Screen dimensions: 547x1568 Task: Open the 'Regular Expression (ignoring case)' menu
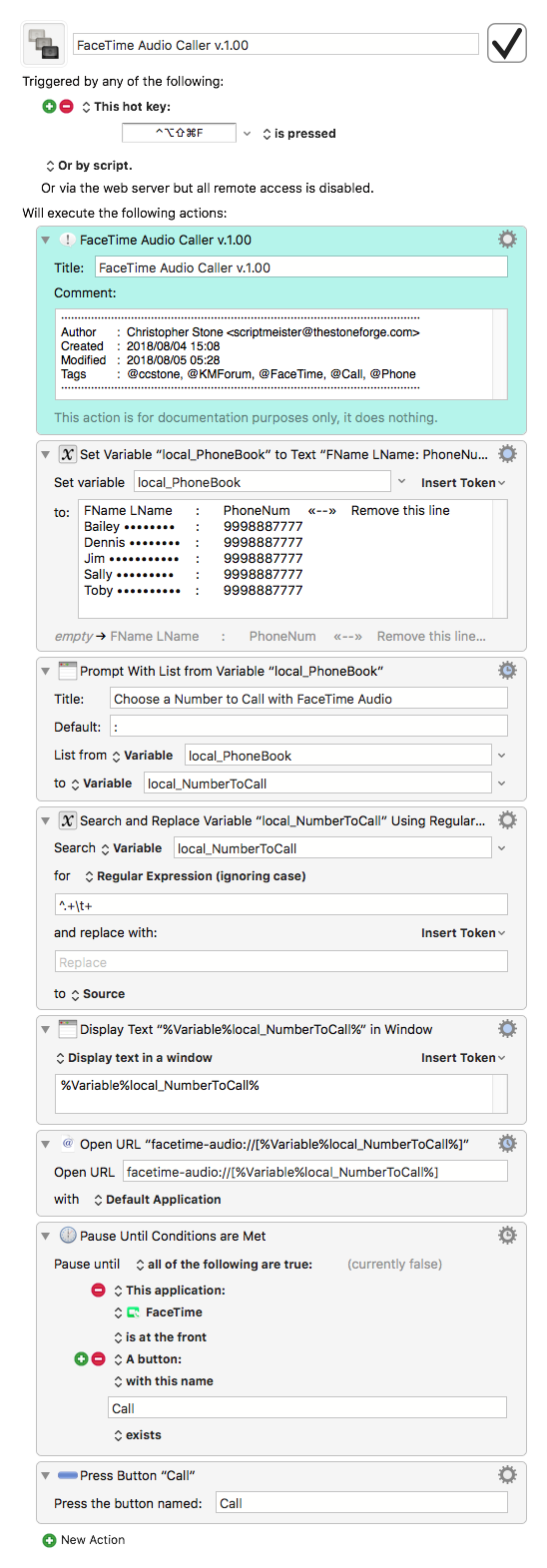195,876
